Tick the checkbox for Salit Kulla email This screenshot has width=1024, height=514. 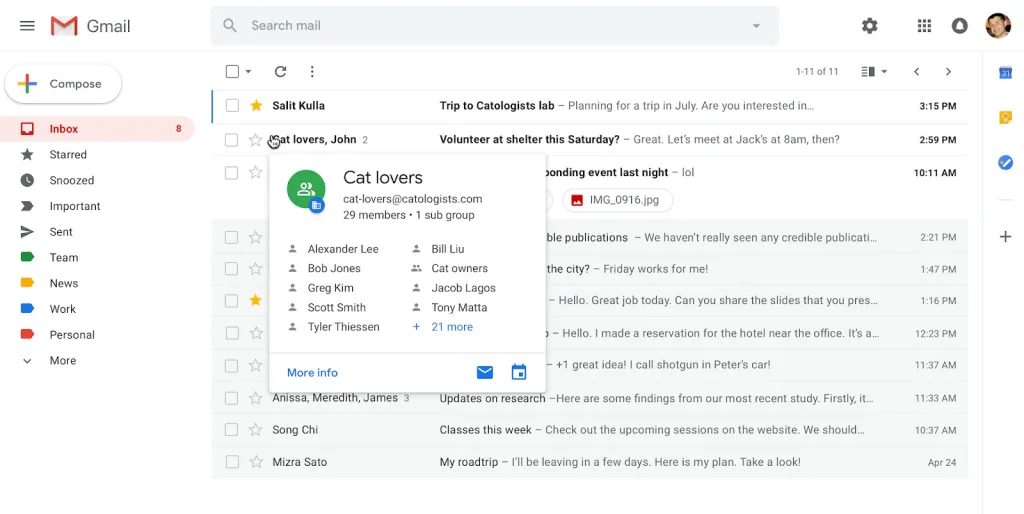point(232,106)
